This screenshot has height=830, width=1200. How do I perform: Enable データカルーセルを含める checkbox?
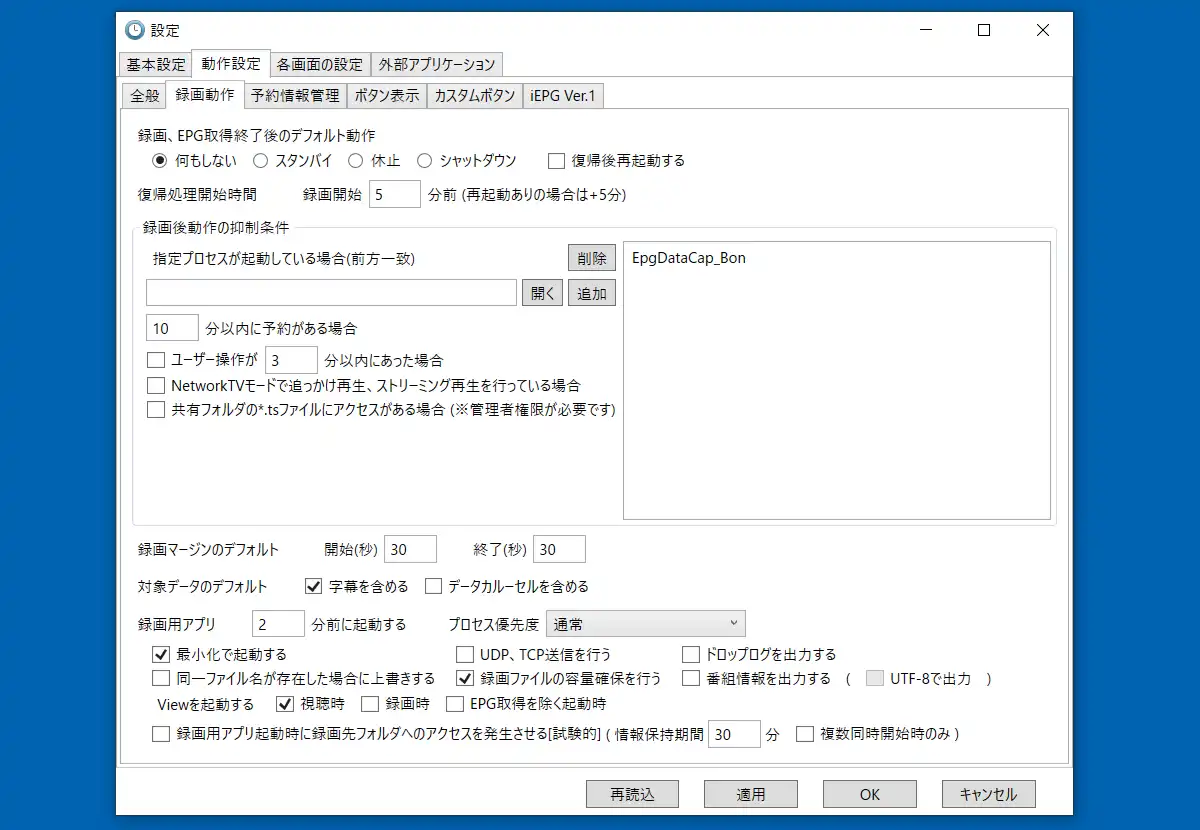[x=433, y=586]
